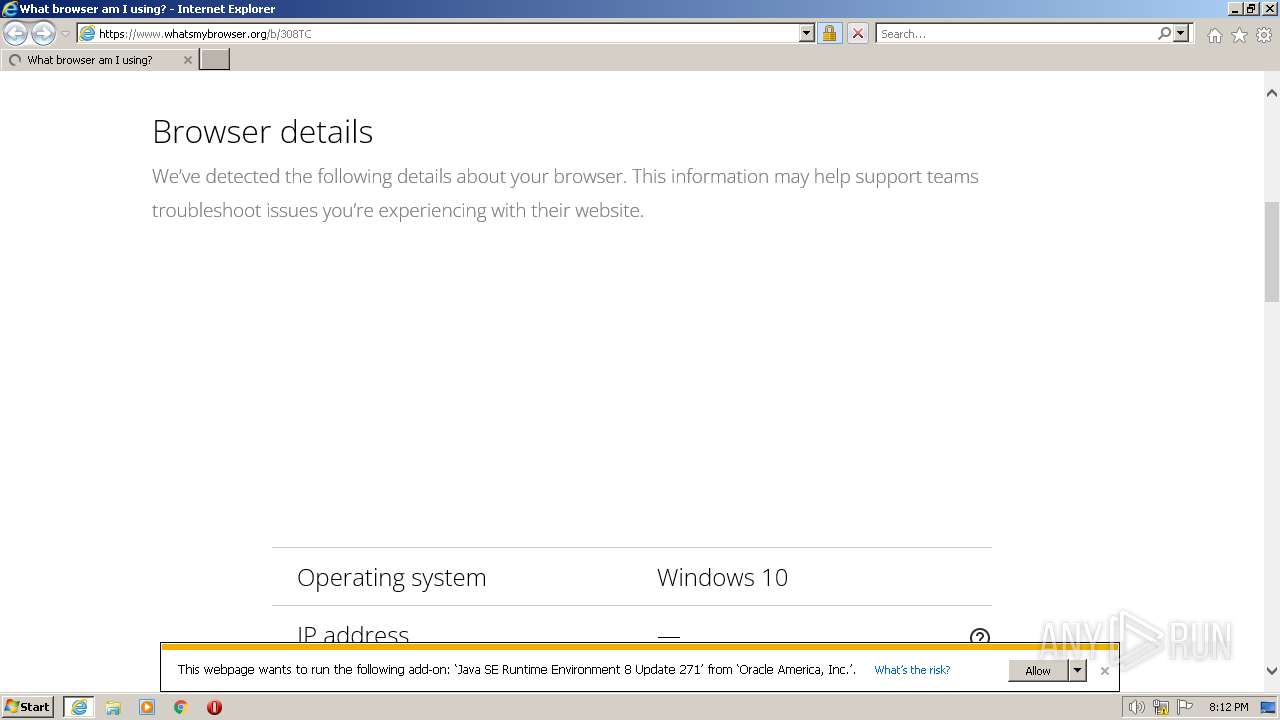Screen dimensions: 1280x720
Task: Stop loading the page with X button
Action: click(x=858, y=33)
